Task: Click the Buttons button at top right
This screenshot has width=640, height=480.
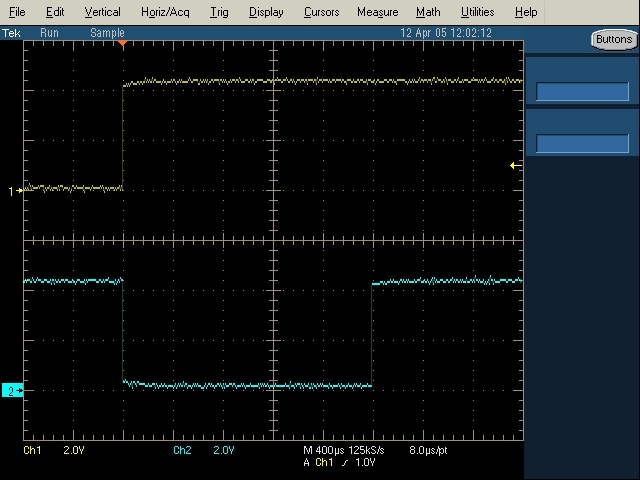Action: (611, 40)
